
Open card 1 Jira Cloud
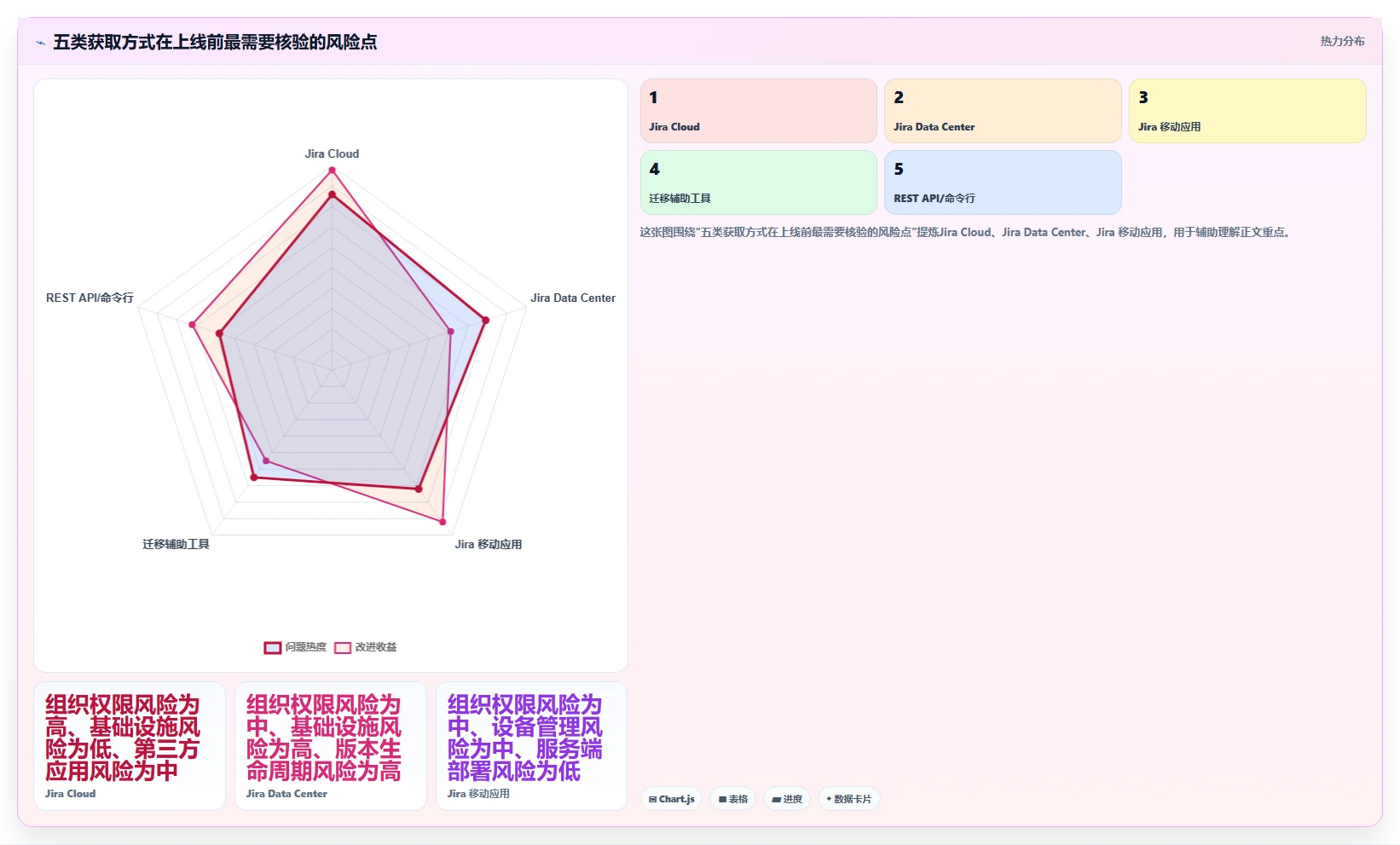[758, 111]
